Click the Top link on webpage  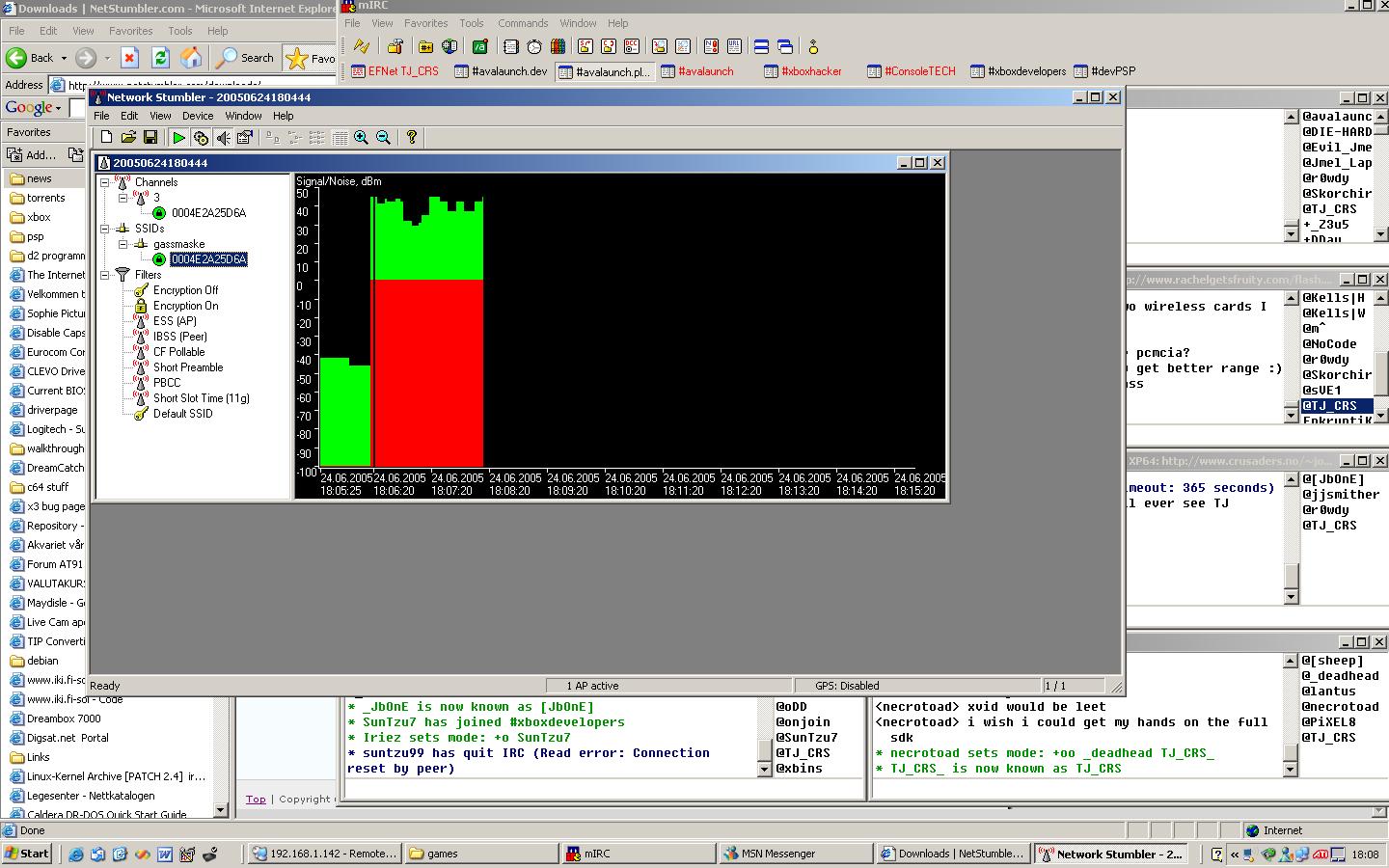(256, 799)
